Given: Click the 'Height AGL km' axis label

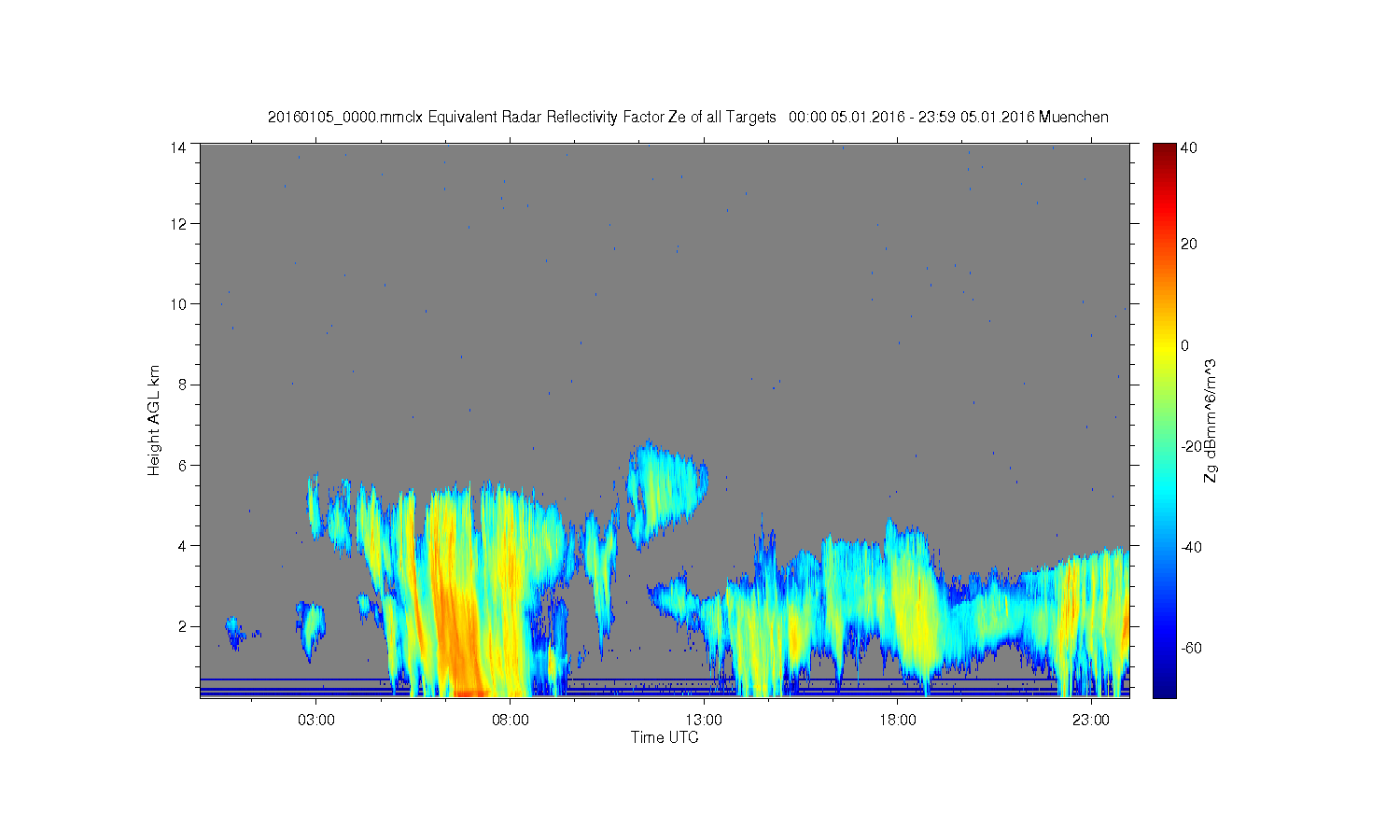Looking at the screenshot, I should pyautogui.click(x=154, y=420).
